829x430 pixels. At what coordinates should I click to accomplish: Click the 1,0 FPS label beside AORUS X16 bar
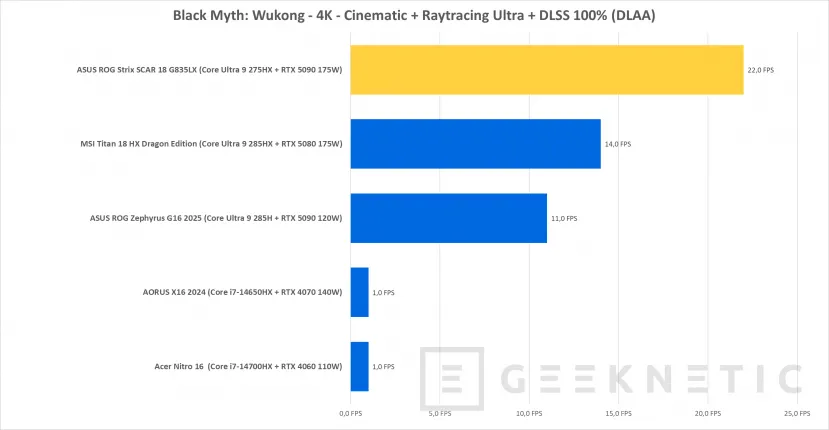[383, 292]
